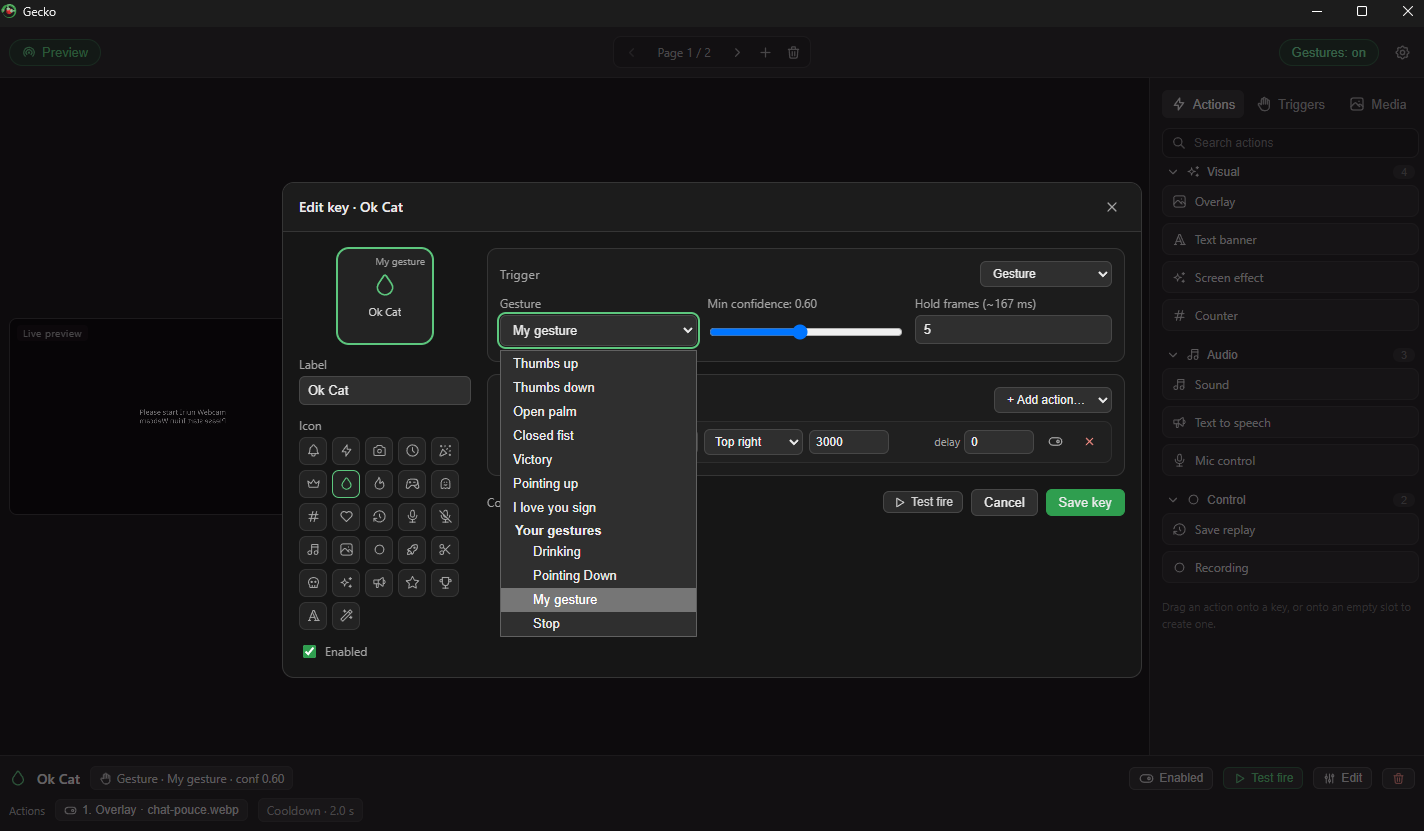Collapse the Visual actions section
This screenshot has height=831, width=1424.
point(1173,172)
